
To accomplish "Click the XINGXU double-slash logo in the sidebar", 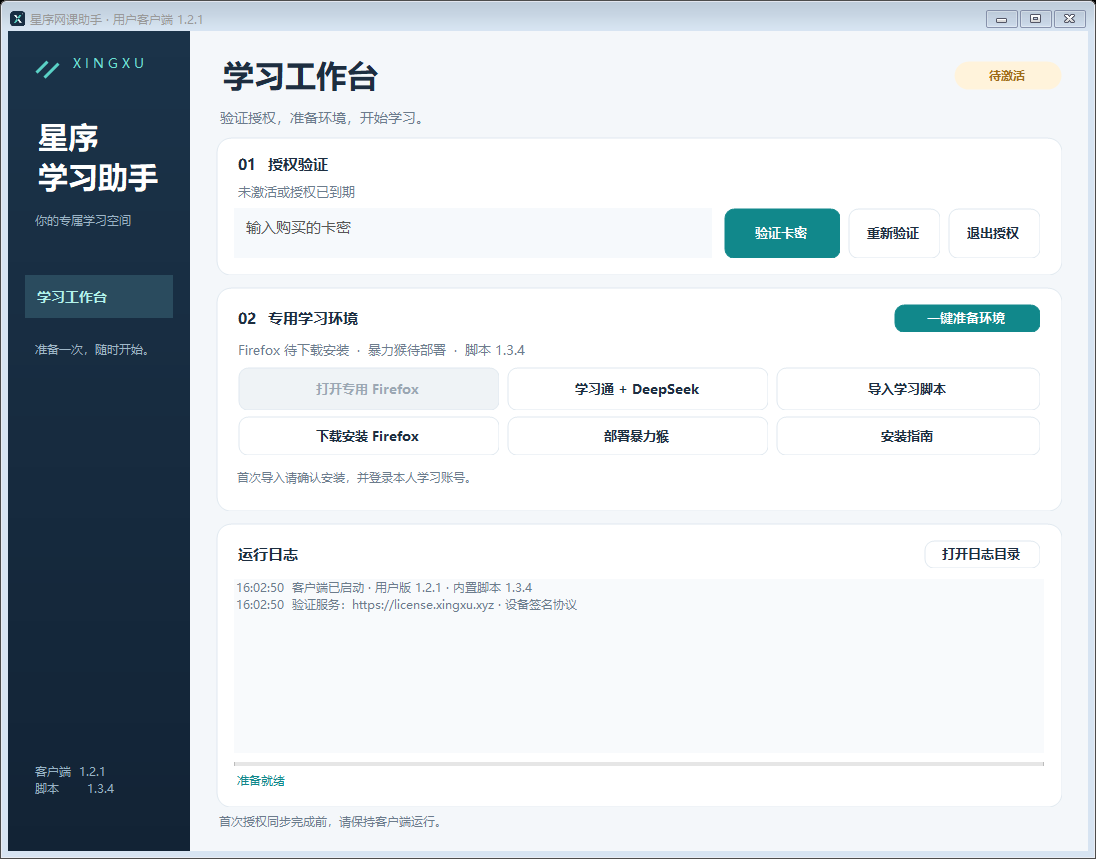I will click(x=48, y=68).
